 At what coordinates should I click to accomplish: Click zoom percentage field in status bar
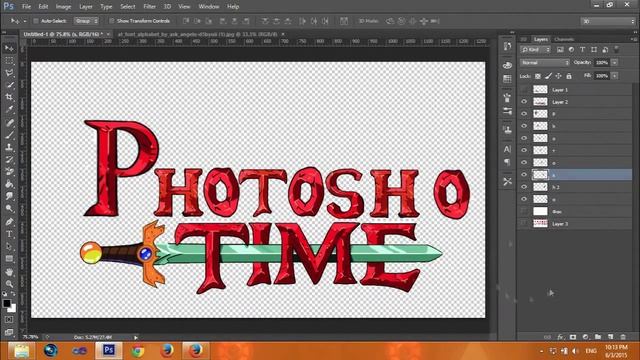pos(31,337)
